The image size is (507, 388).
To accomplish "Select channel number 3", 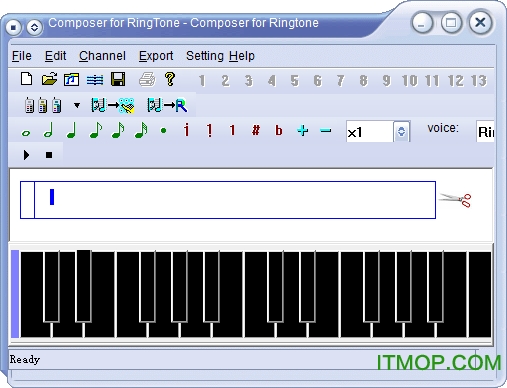I will [249, 81].
